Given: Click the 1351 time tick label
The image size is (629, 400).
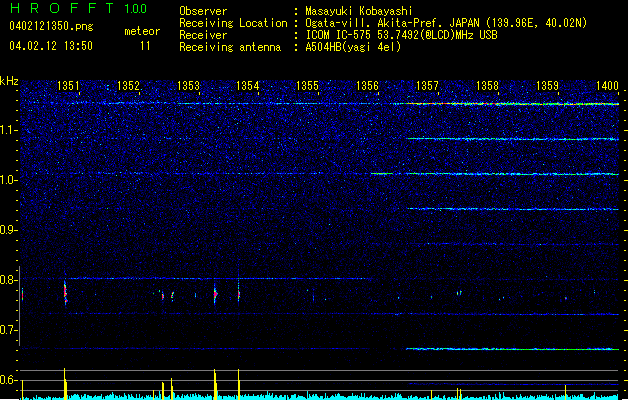Looking at the screenshot, I should 68,85.
